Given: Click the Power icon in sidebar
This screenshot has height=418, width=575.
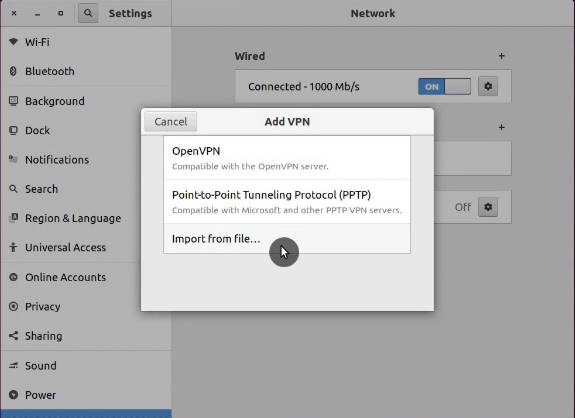Looking at the screenshot, I should tap(13, 395).
